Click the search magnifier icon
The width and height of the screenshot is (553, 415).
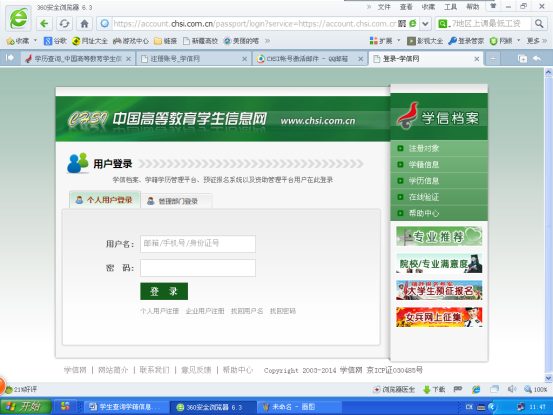[x=539, y=24]
